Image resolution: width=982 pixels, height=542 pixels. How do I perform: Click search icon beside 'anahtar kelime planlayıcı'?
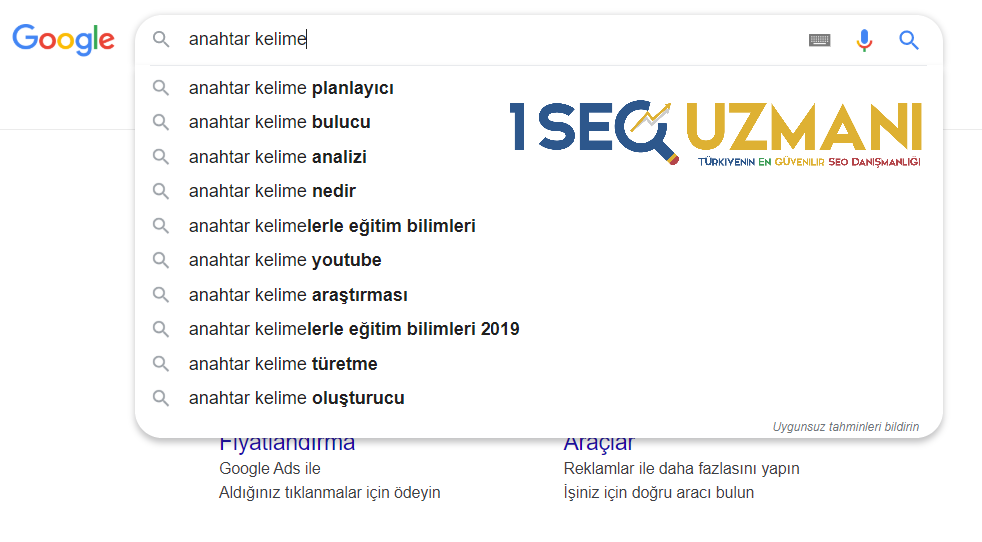click(x=161, y=88)
